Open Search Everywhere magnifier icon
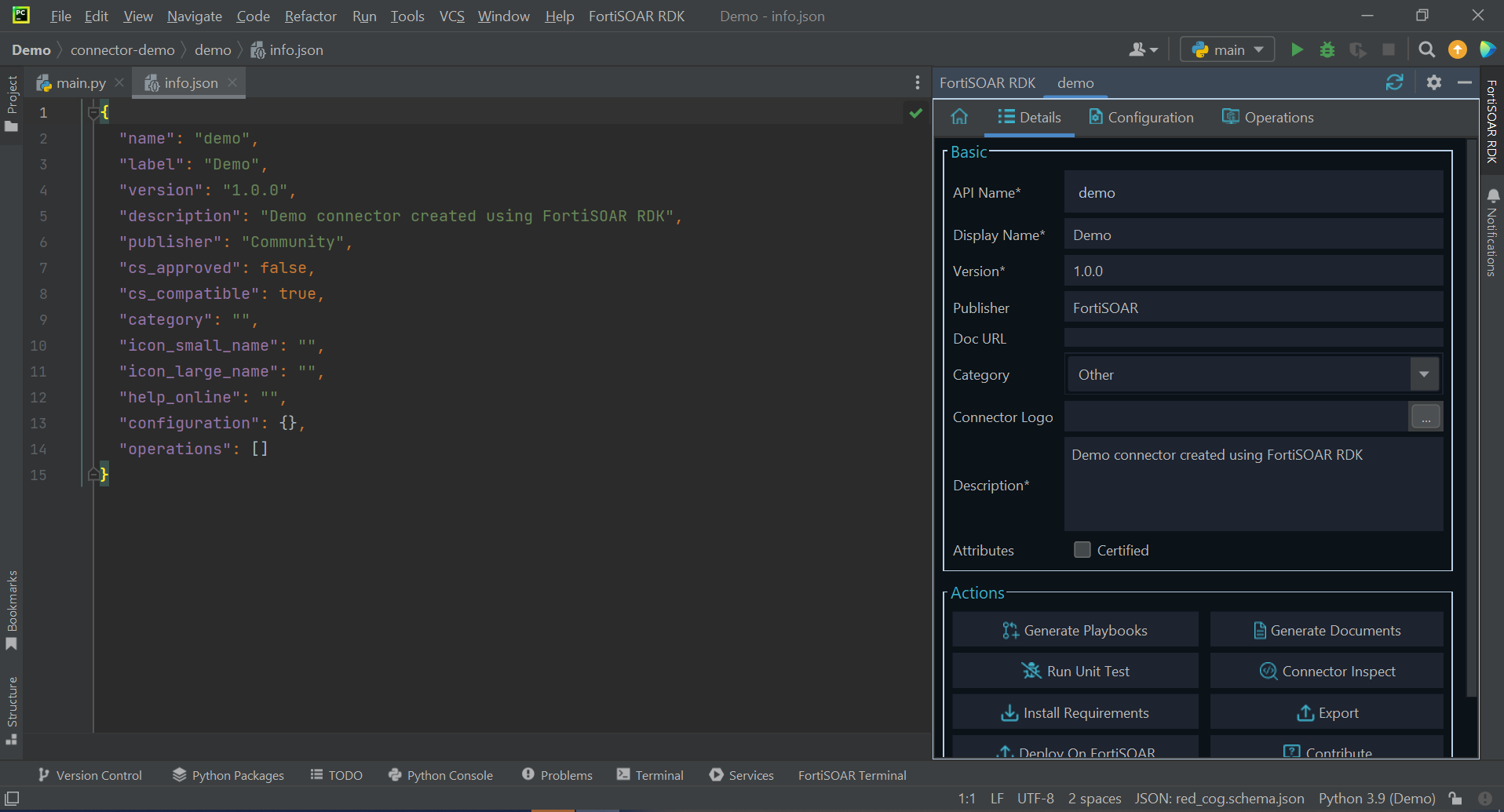Screen dimensions: 1504x812 pyautogui.click(x=1426, y=50)
